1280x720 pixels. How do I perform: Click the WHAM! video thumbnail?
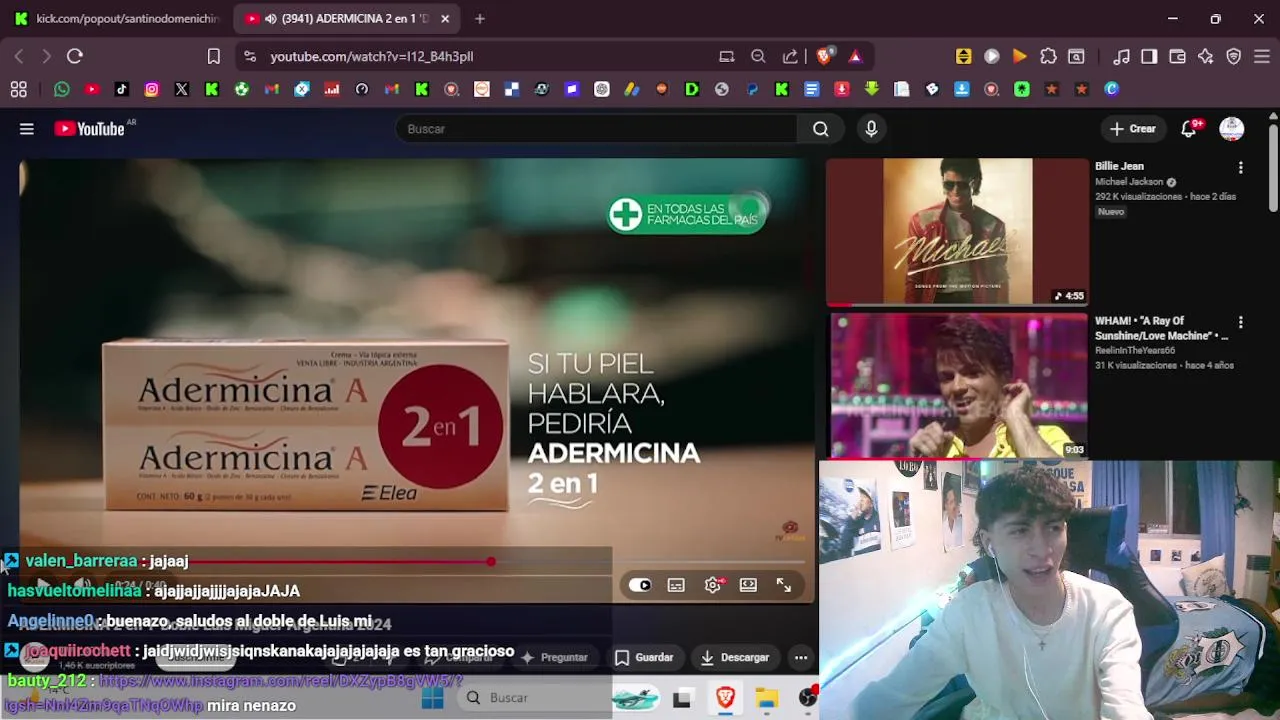pos(957,386)
